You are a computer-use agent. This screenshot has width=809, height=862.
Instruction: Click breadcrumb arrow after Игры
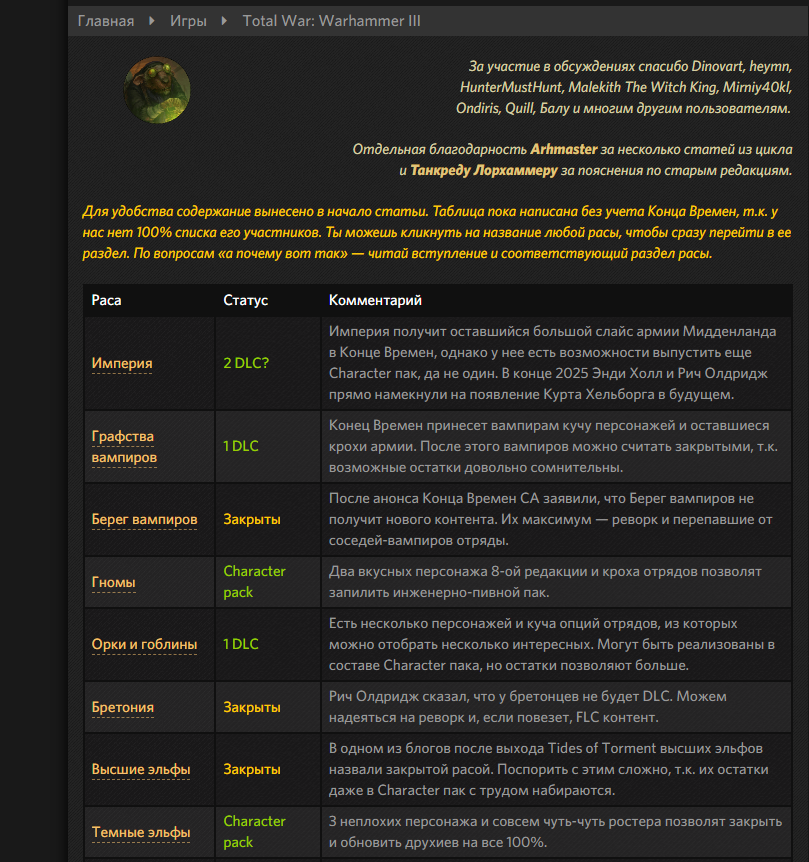[x=224, y=21]
